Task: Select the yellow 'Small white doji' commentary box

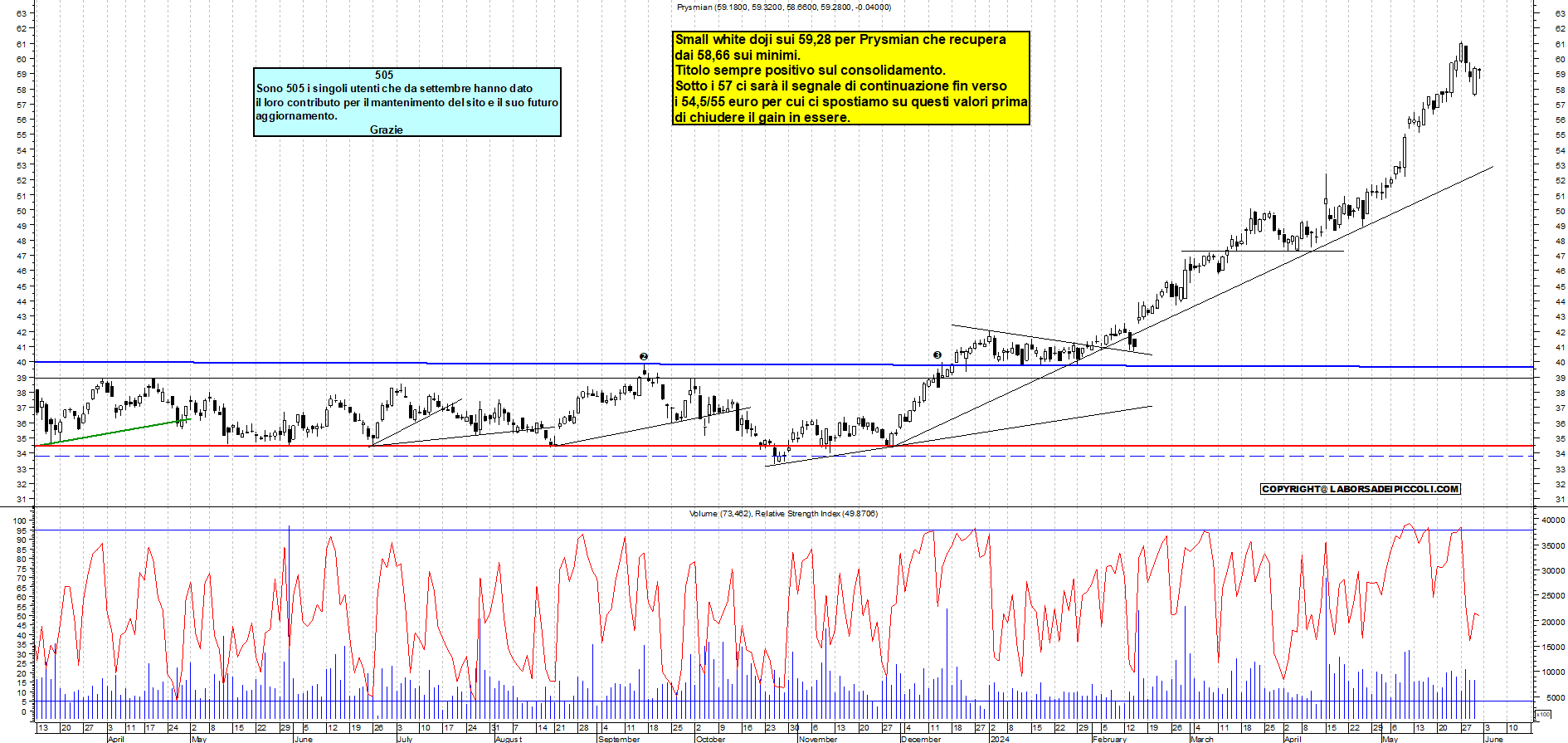Action: pos(851,78)
